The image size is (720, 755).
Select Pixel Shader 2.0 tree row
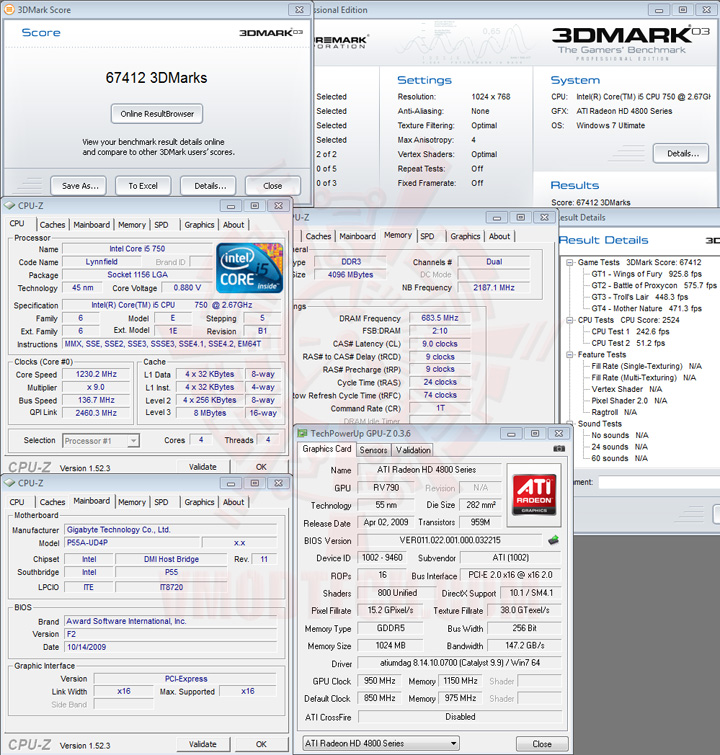coord(629,401)
